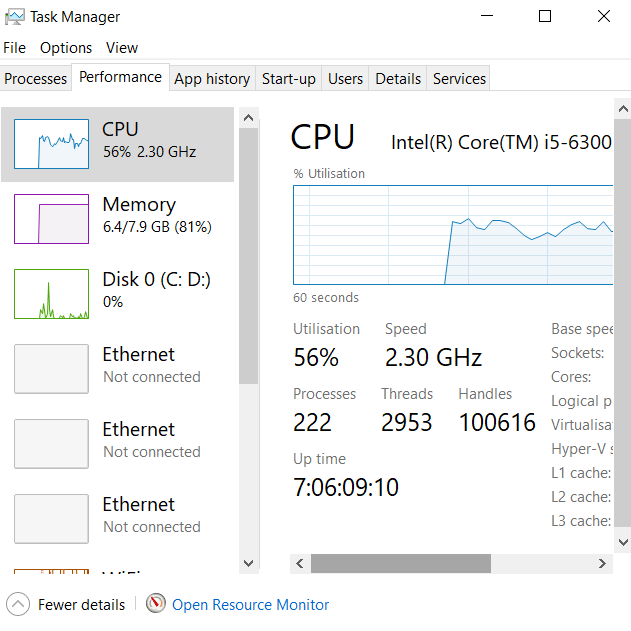Open Resource Monitor link

[250, 605]
